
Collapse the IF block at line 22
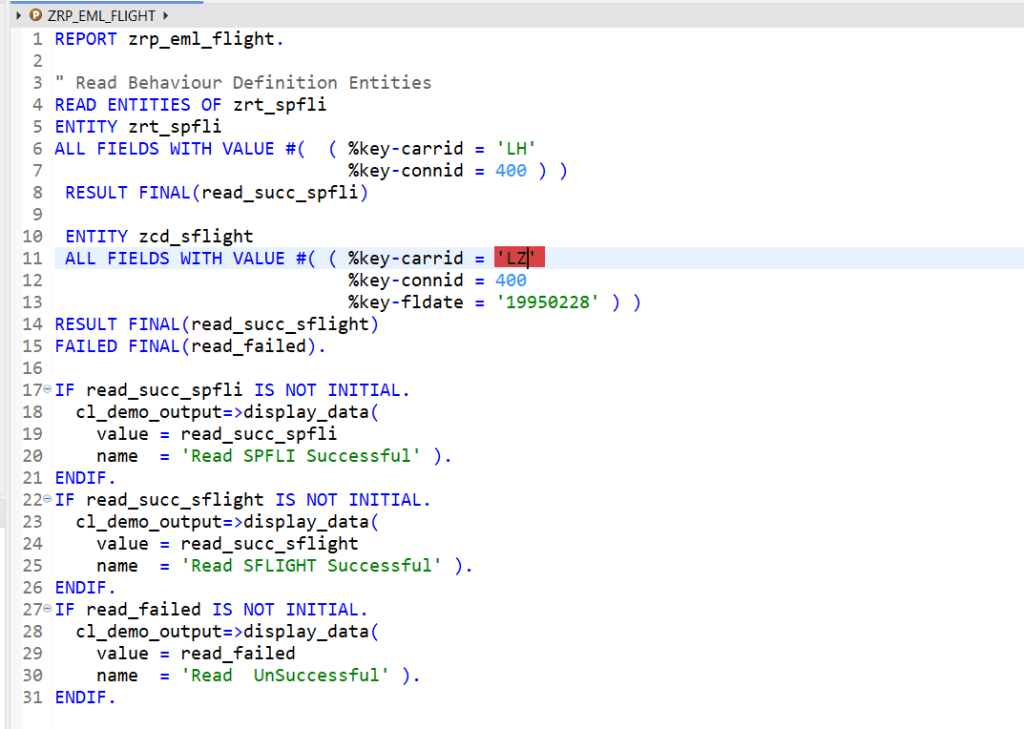47,498
